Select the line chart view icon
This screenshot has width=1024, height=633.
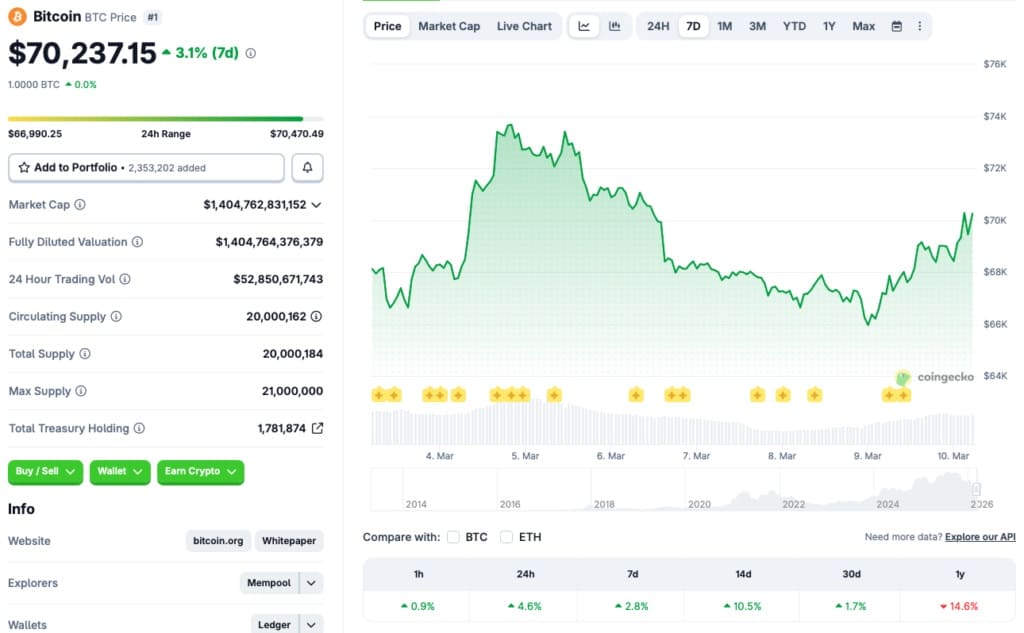click(x=583, y=26)
